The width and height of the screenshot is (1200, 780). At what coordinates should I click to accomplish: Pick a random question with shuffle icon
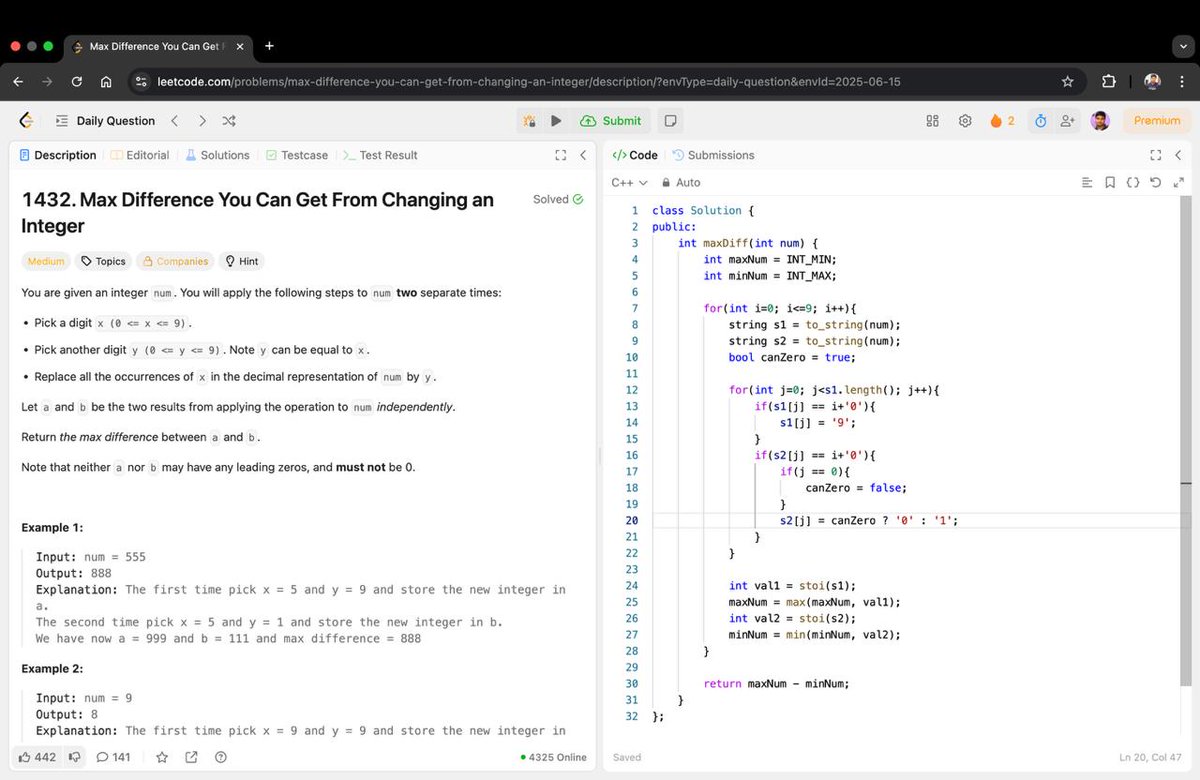pyautogui.click(x=229, y=121)
